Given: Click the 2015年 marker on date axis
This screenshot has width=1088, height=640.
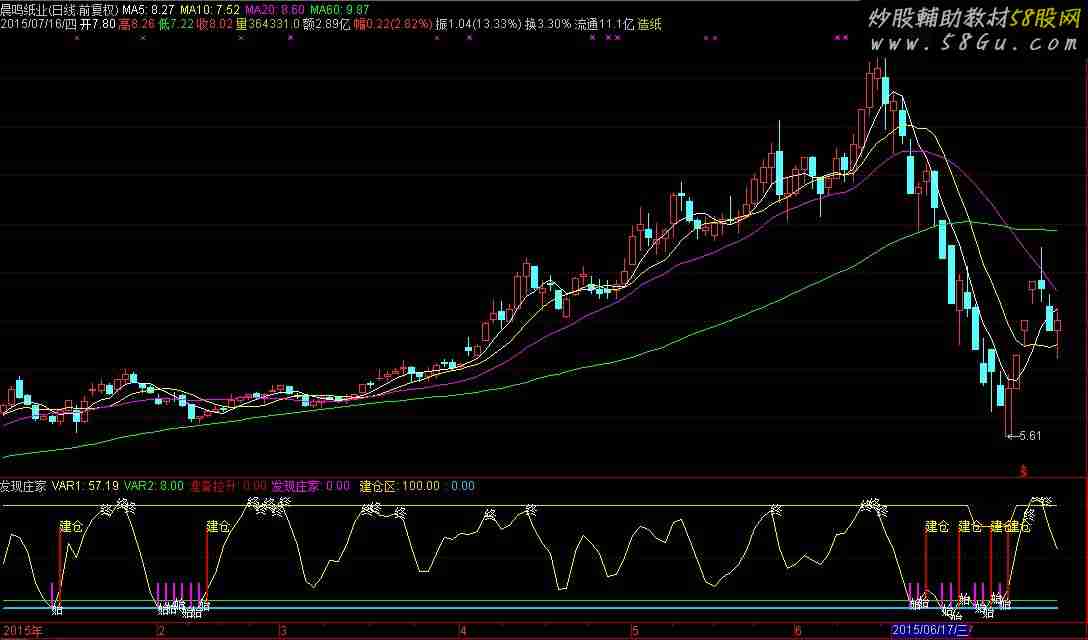Looking at the screenshot, I should pos(22,630).
